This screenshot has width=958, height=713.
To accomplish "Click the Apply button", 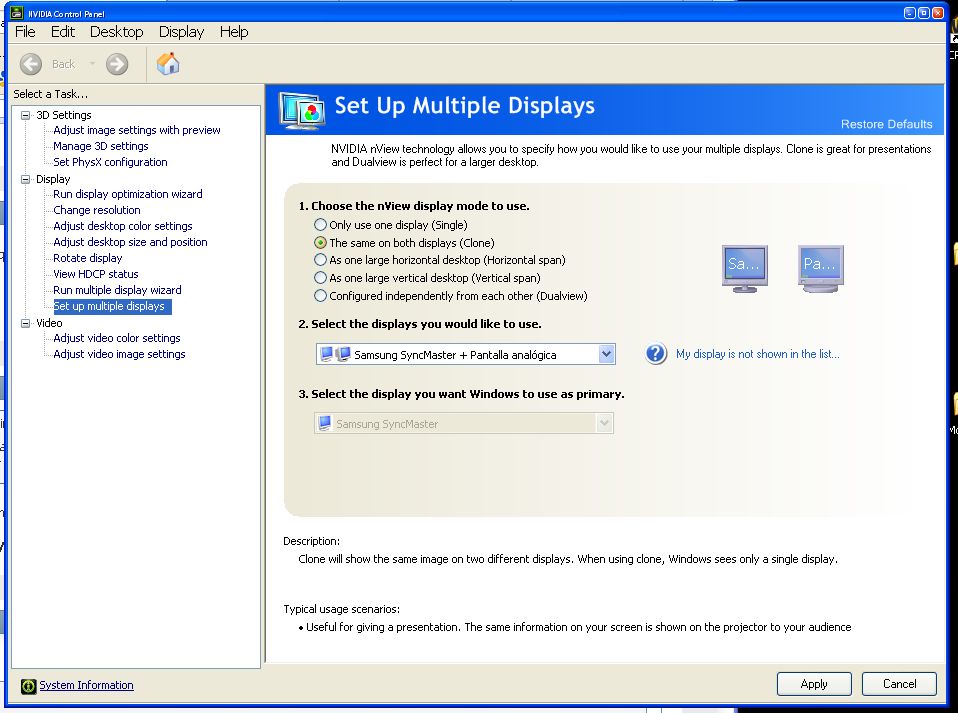I will (x=814, y=684).
